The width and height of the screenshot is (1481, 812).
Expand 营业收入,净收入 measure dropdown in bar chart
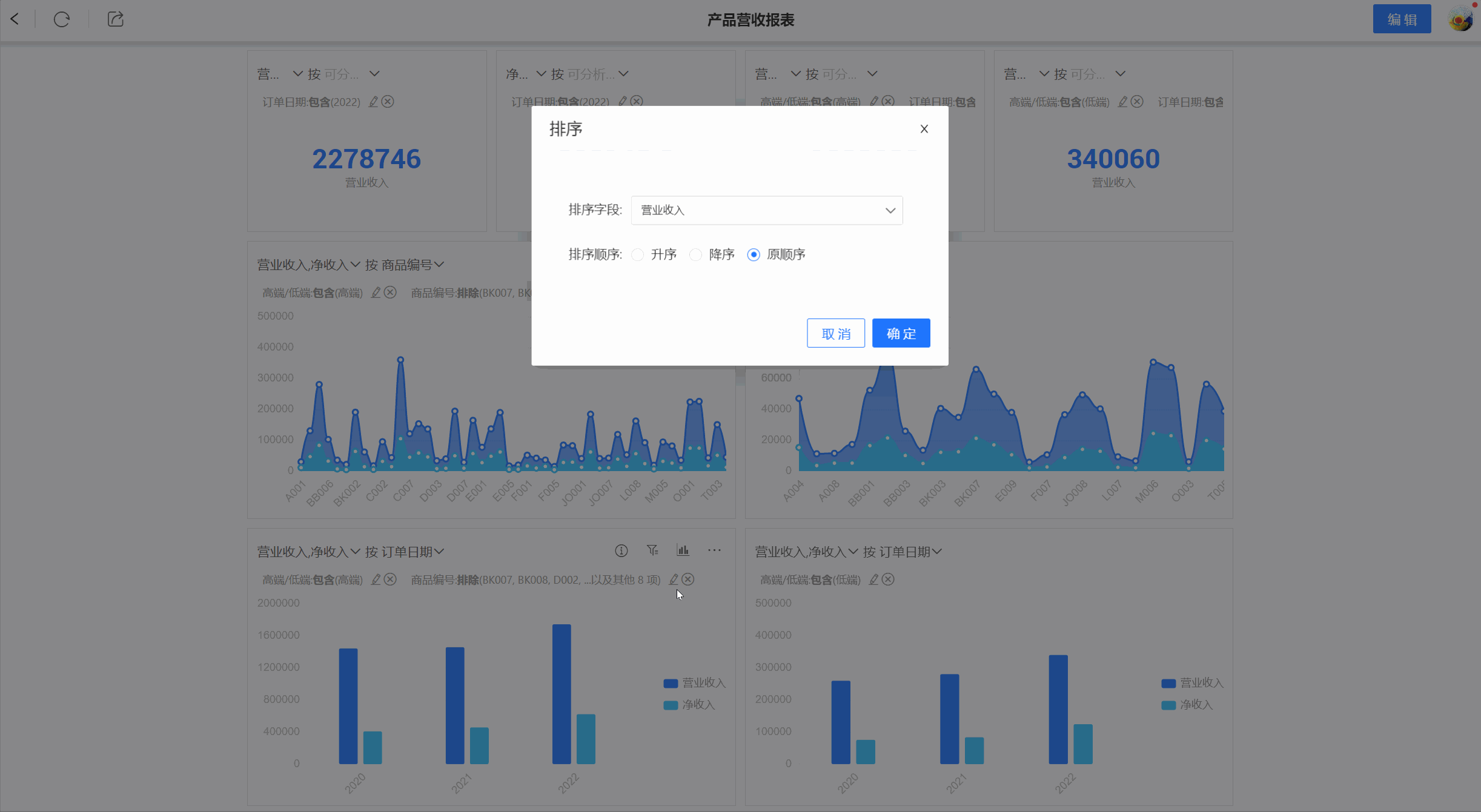coord(355,552)
